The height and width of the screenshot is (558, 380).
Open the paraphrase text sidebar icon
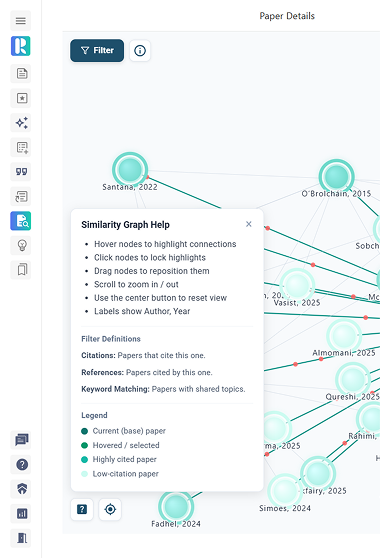[22, 196]
